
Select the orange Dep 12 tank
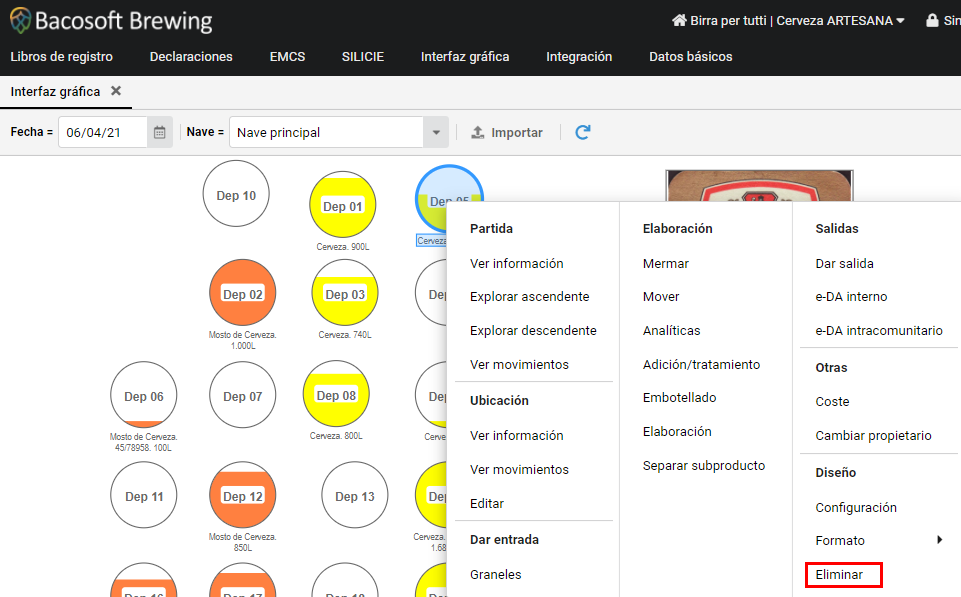pos(243,495)
